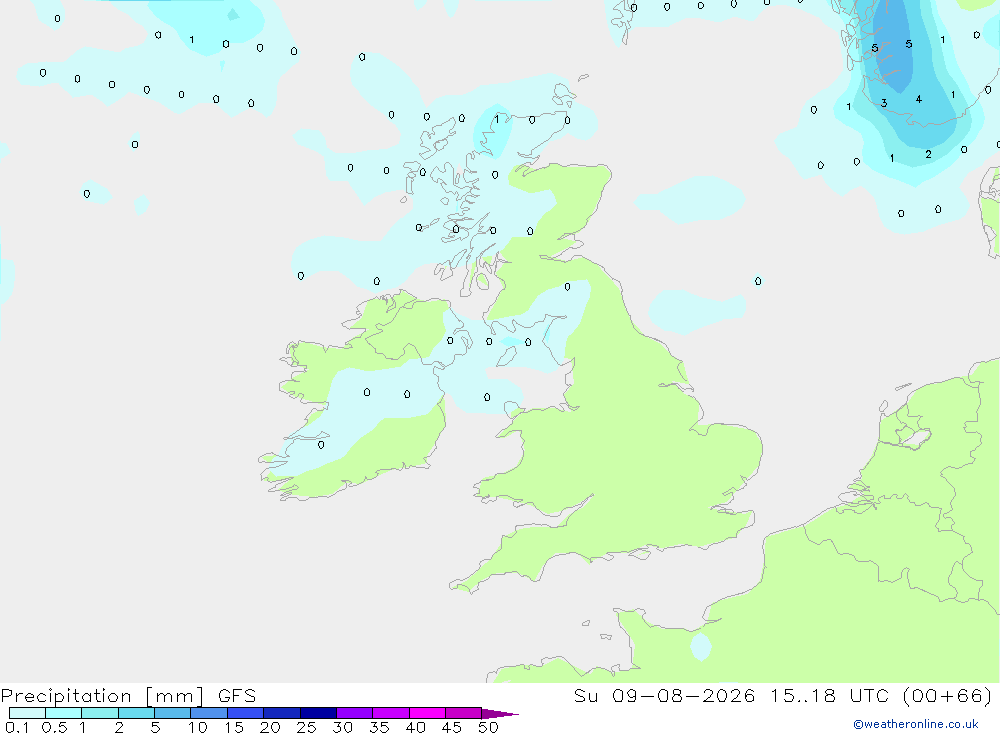Screen dimensions: 1000x733
Task: Select the 30–35 mm purple legend swatch
Action: click(355, 713)
